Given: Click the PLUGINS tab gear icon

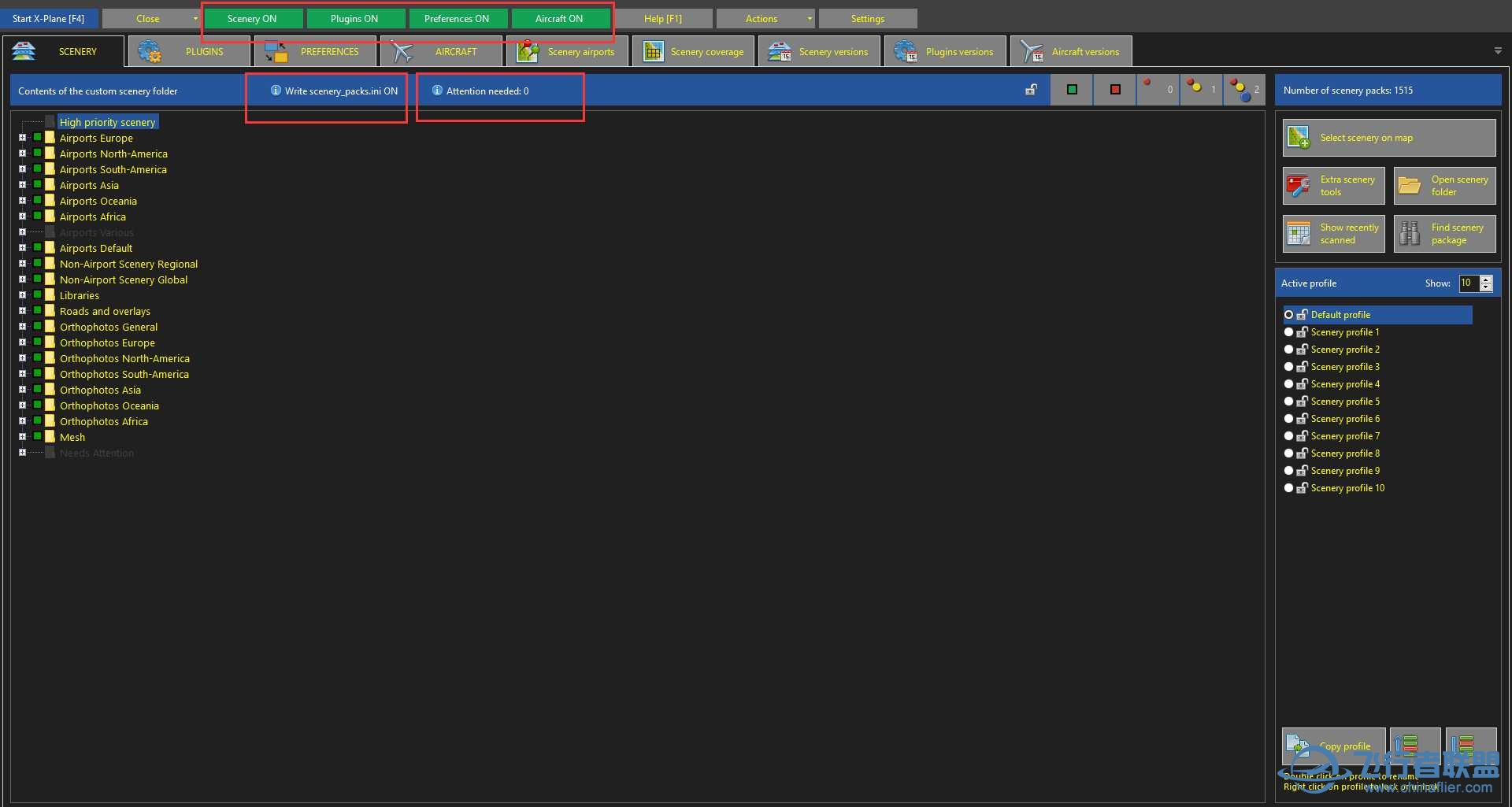Looking at the screenshot, I should [149, 51].
